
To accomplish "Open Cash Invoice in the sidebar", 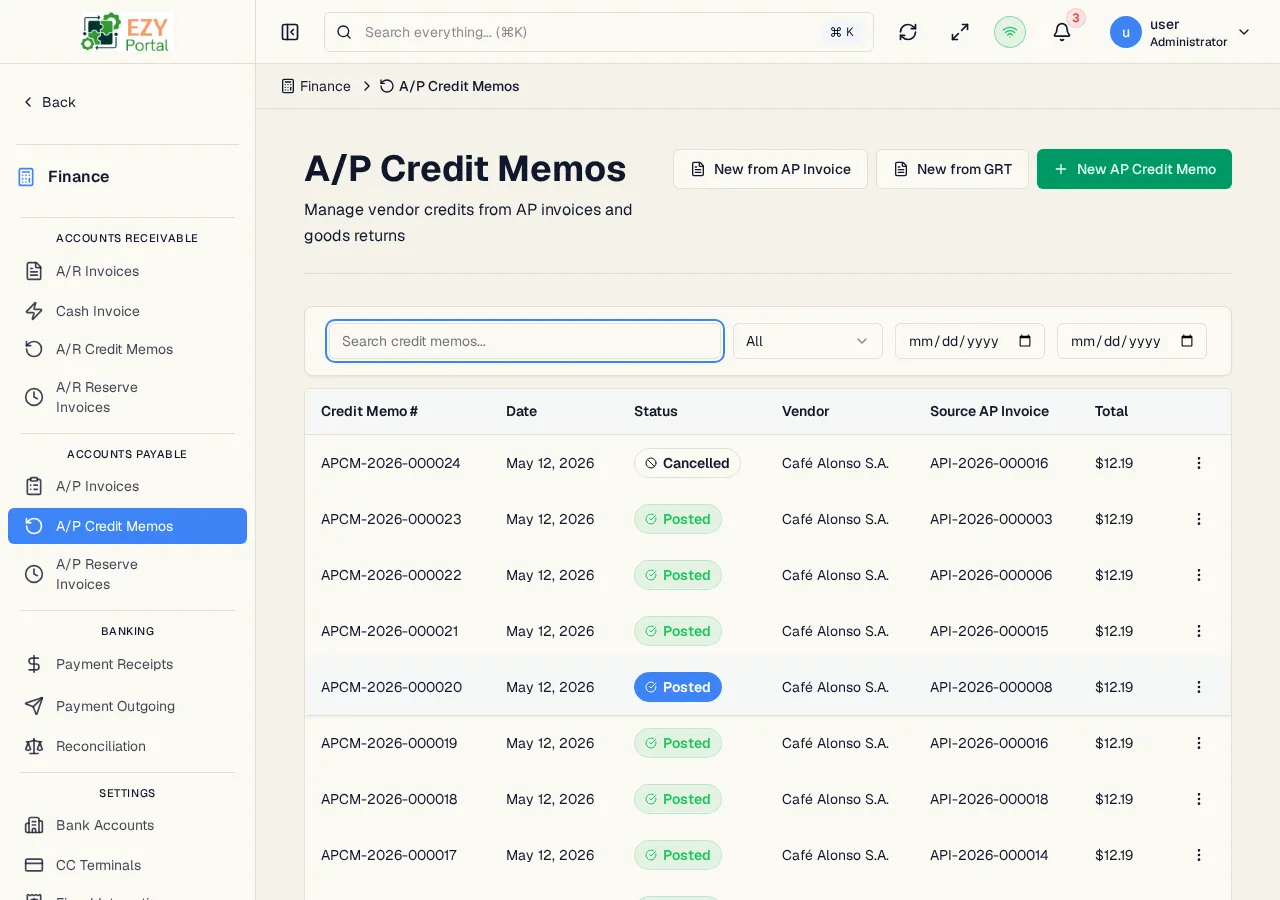I will (x=127, y=311).
